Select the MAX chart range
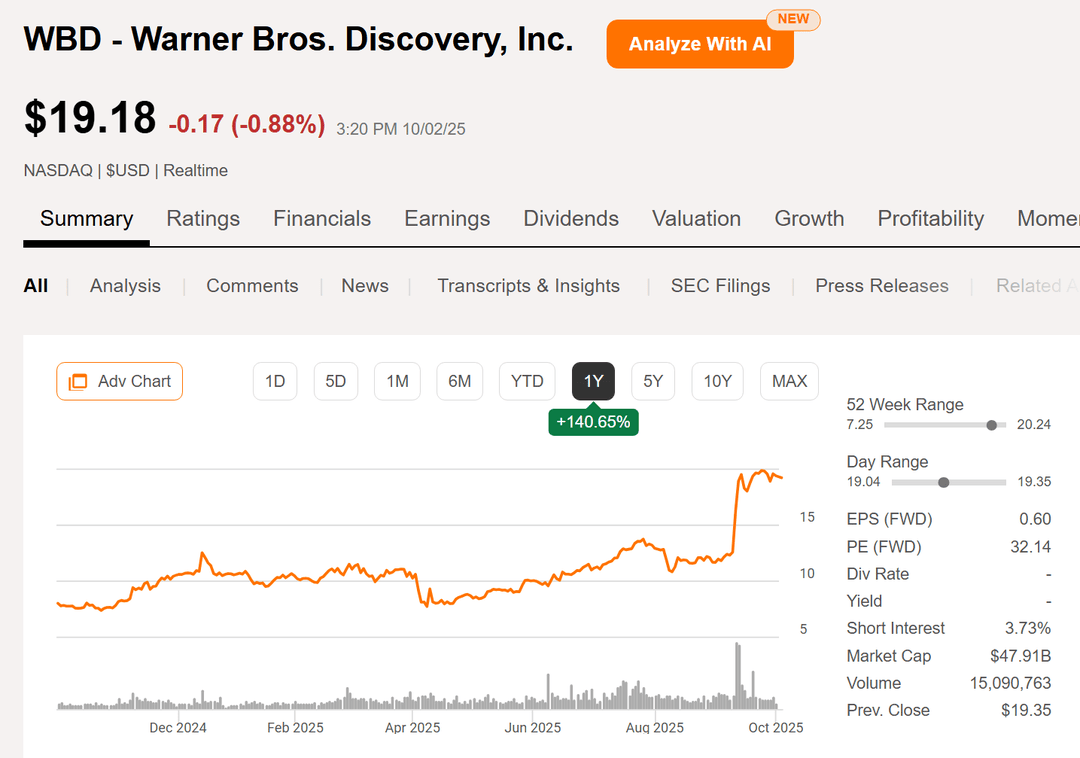Image resolution: width=1080 pixels, height=758 pixels. pyautogui.click(x=789, y=381)
